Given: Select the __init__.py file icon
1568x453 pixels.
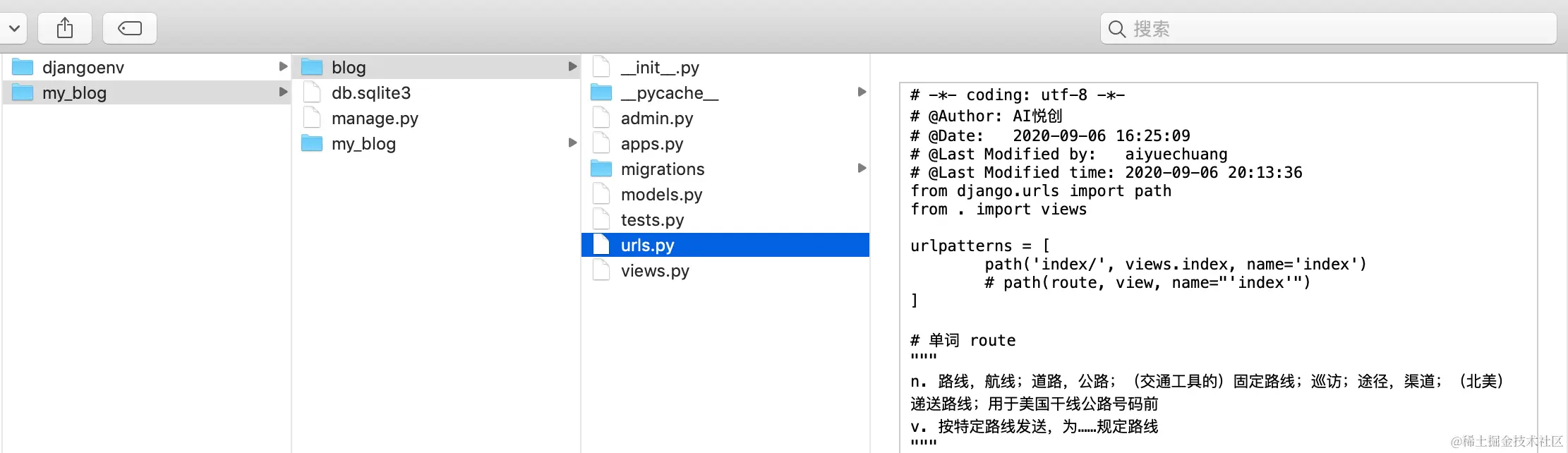Looking at the screenshot, I should click(x=601, y=67).
